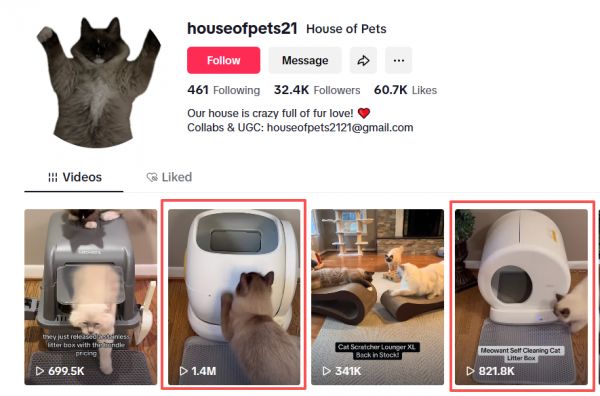Click the red heart emoji in bio
600x396 pixels.
[364, 113]
